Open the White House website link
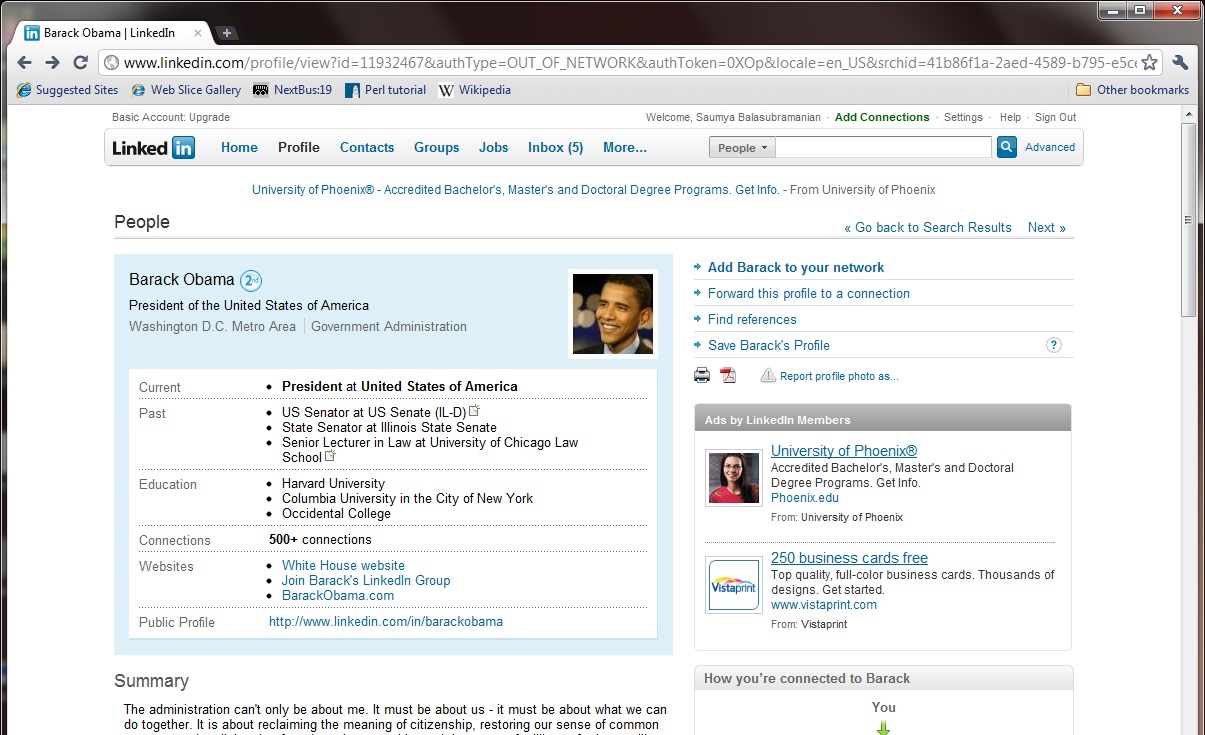1205x735 pixels. click(343, 565)
